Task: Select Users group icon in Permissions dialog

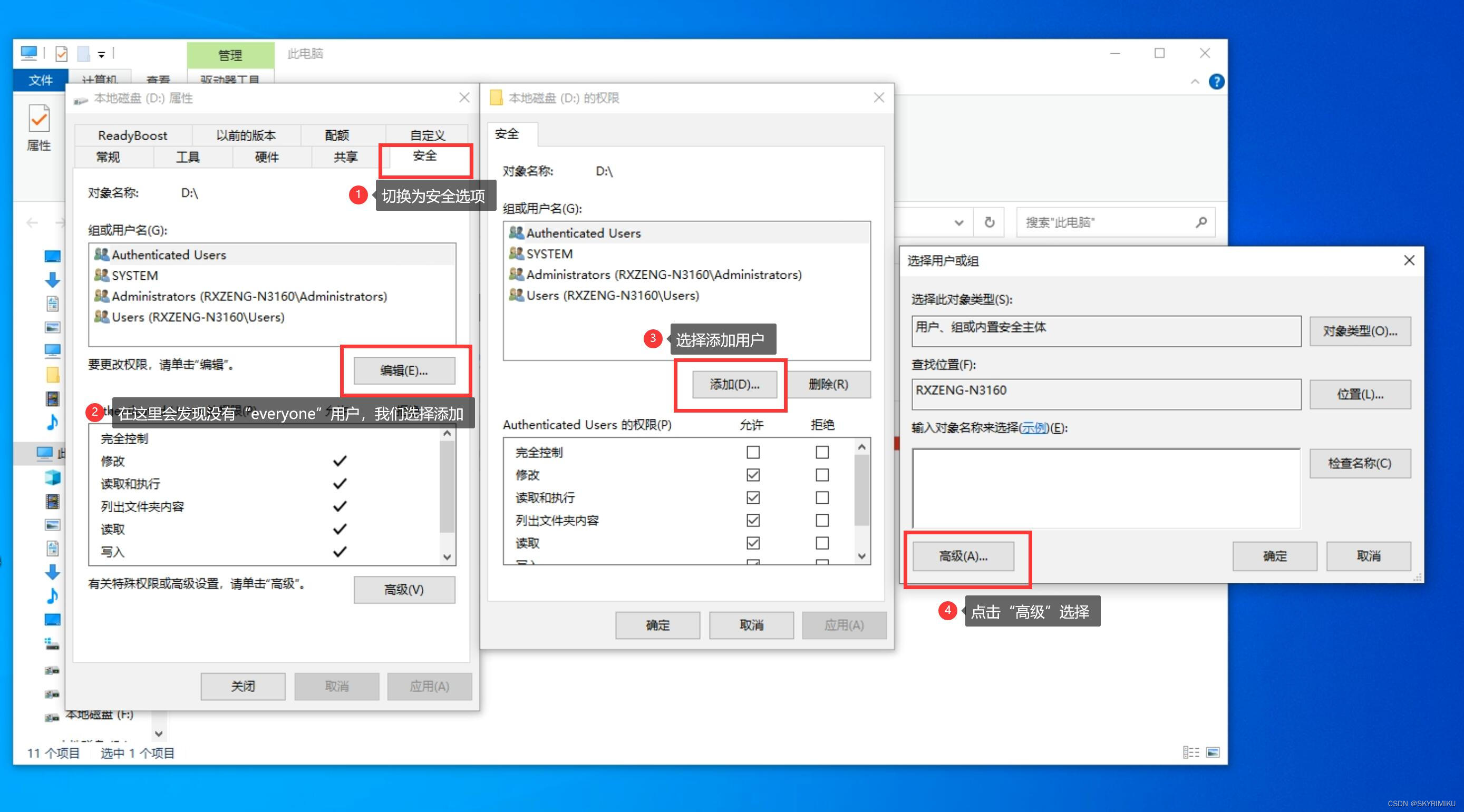Action: pyautogui.click(x=517, y=295)
